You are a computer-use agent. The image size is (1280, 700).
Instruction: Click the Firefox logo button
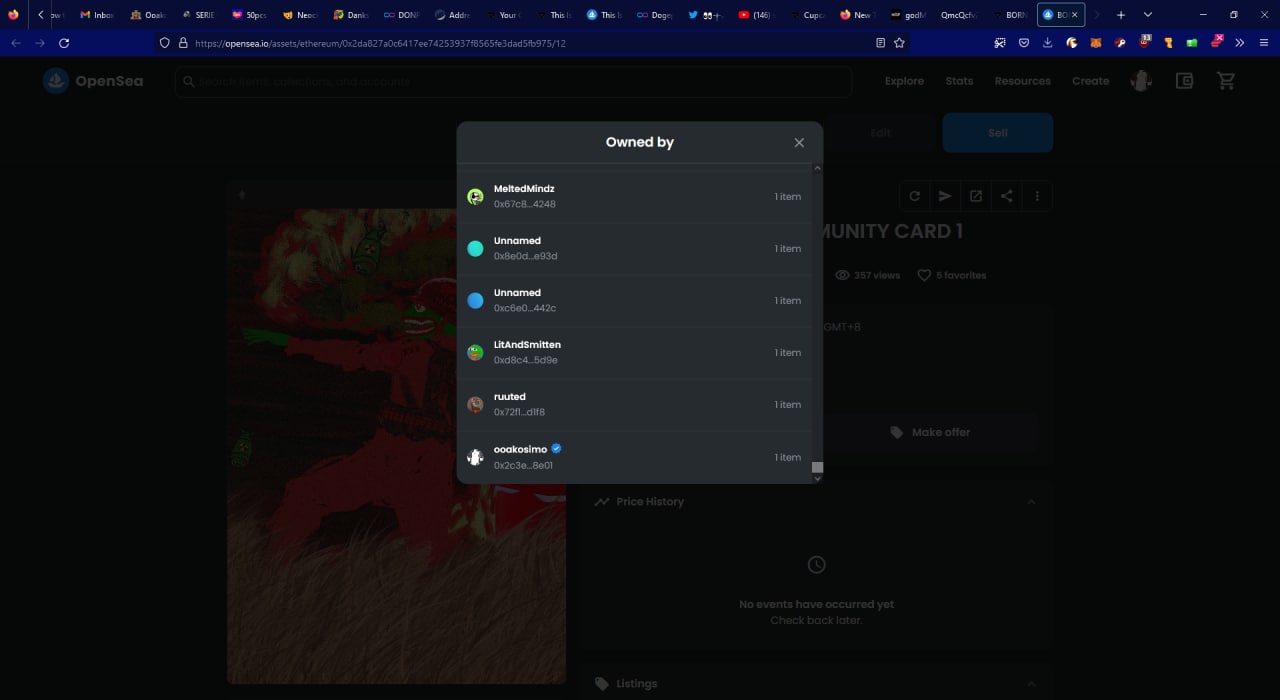13,15
